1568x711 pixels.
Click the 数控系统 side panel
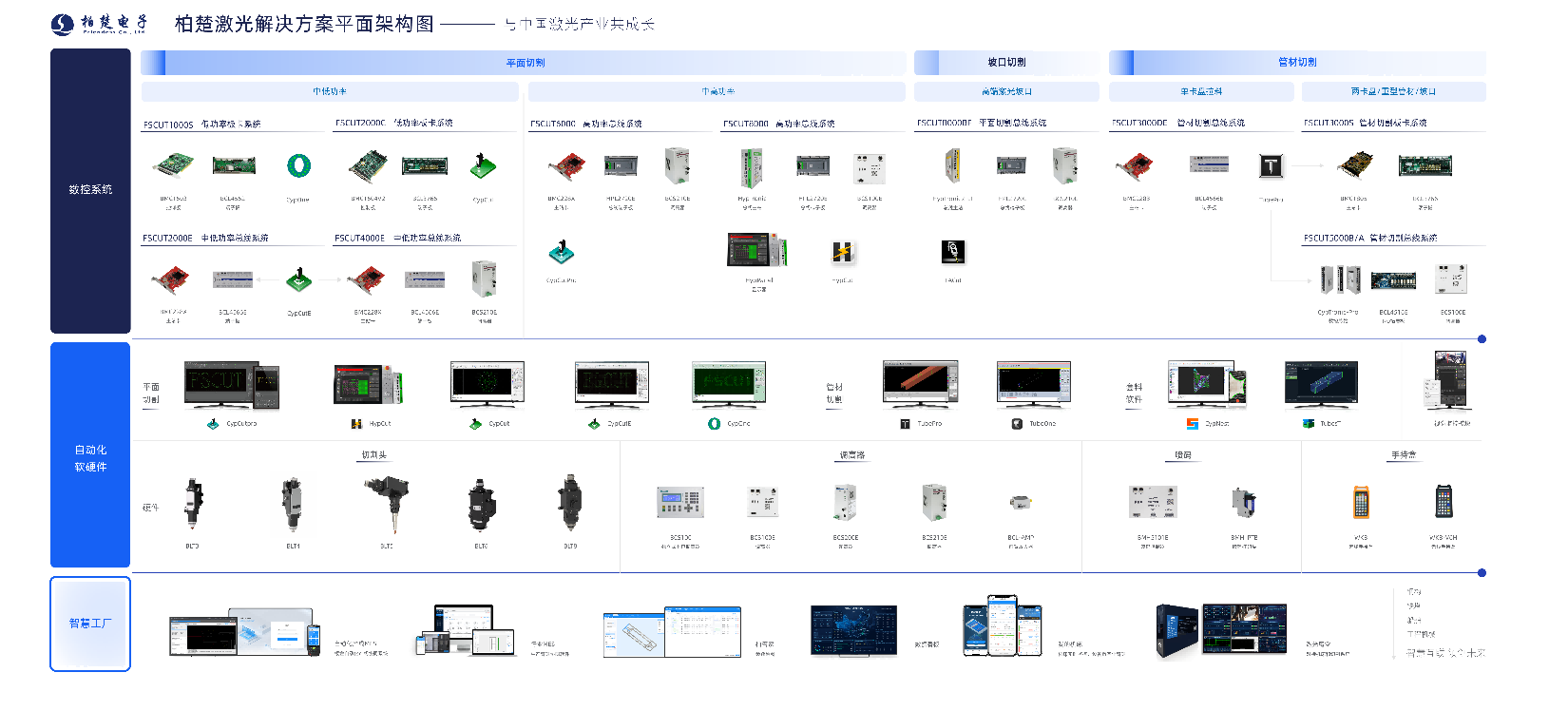(x=90, y=190)
